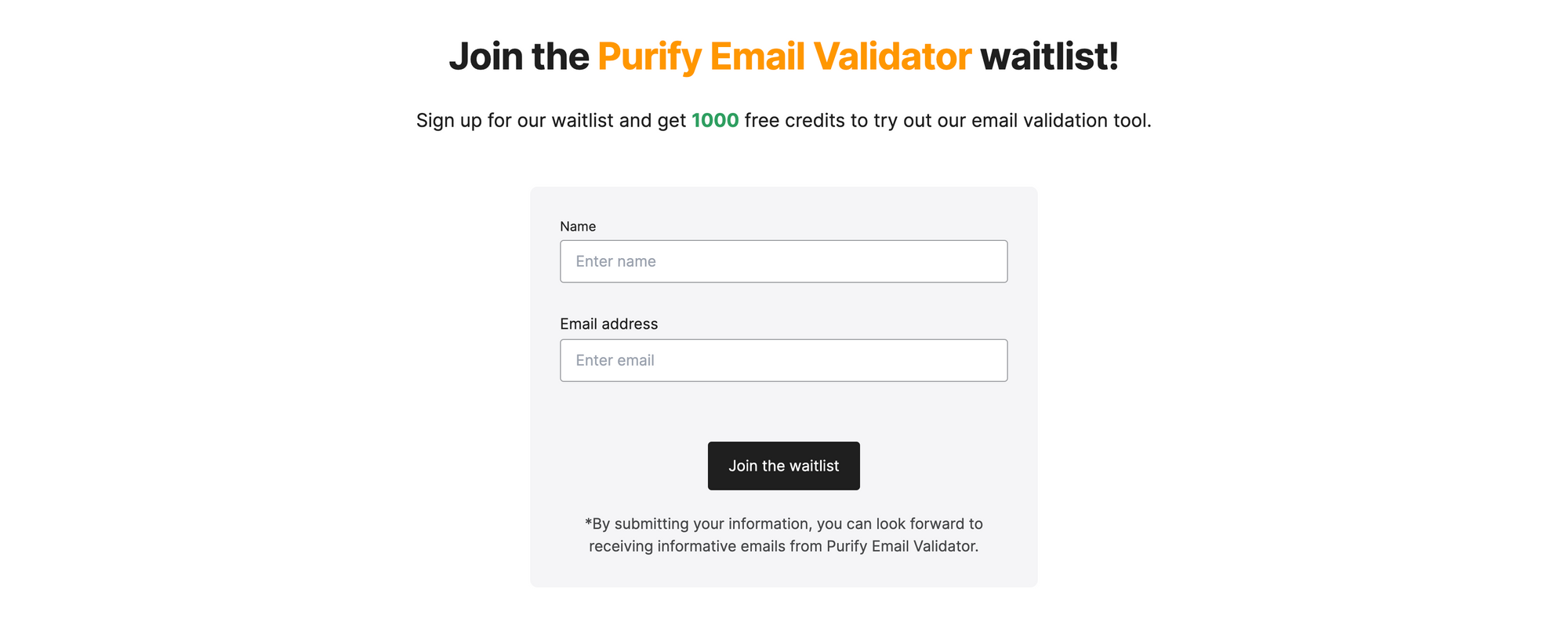The width and height of the screenshot is (1568, 619).
Task: Click inside the Enter name input field
Action: pos(783,261)
